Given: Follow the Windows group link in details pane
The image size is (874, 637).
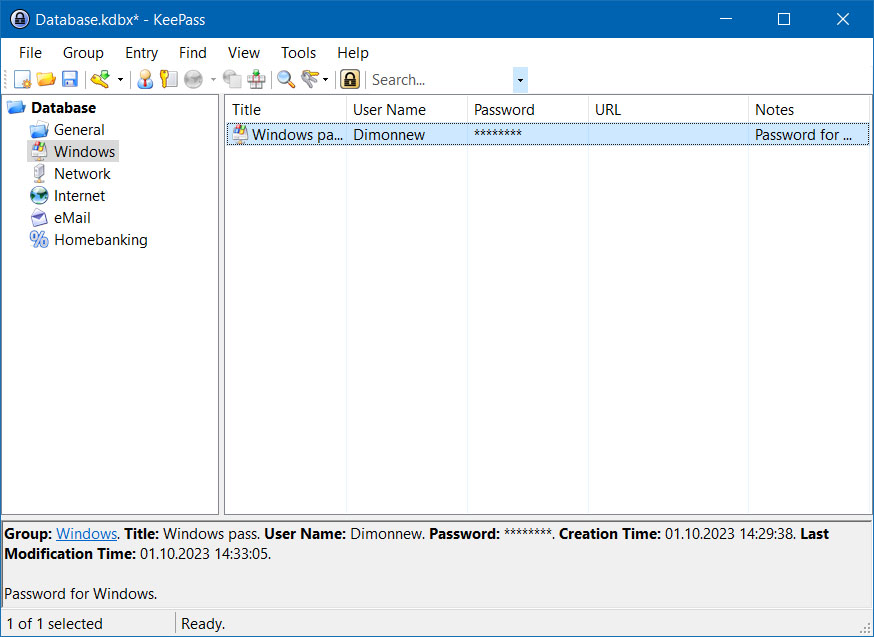Looking at the screenshot, I should pyautogui.click(x=86, y=534).
